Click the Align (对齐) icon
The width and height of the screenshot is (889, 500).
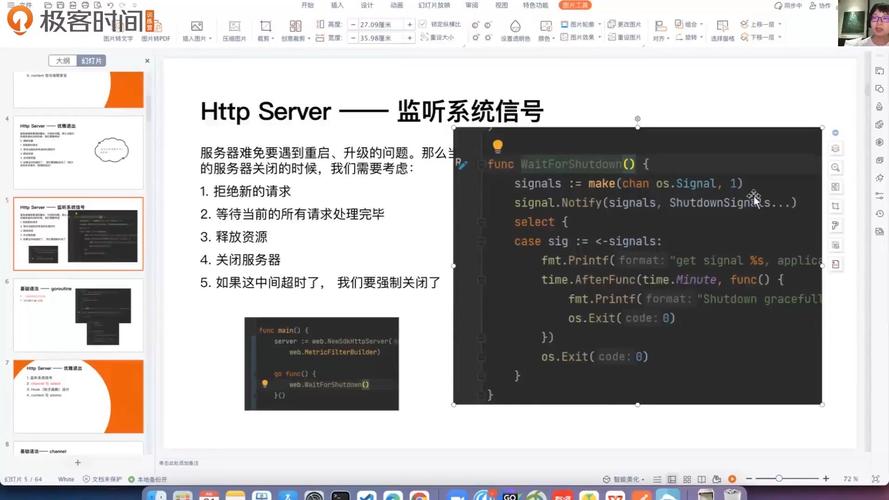pyautogui.click(x=659, y=26)
